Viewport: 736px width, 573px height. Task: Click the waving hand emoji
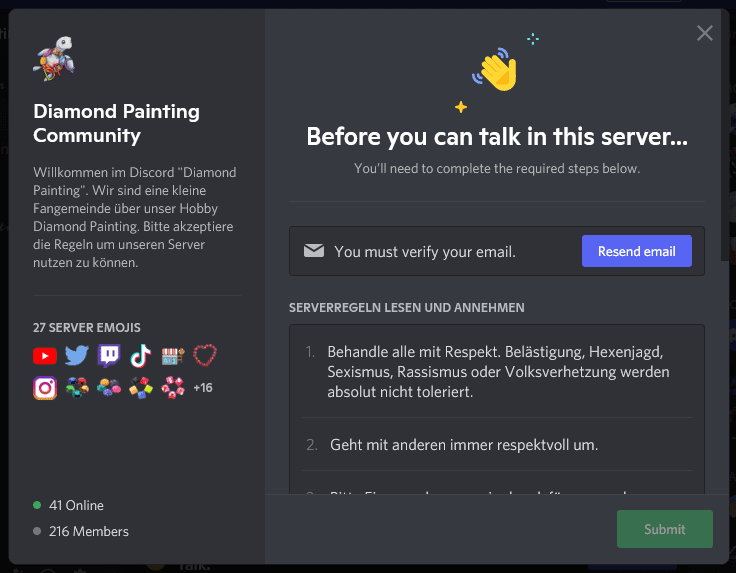click(x=494, y=70)
